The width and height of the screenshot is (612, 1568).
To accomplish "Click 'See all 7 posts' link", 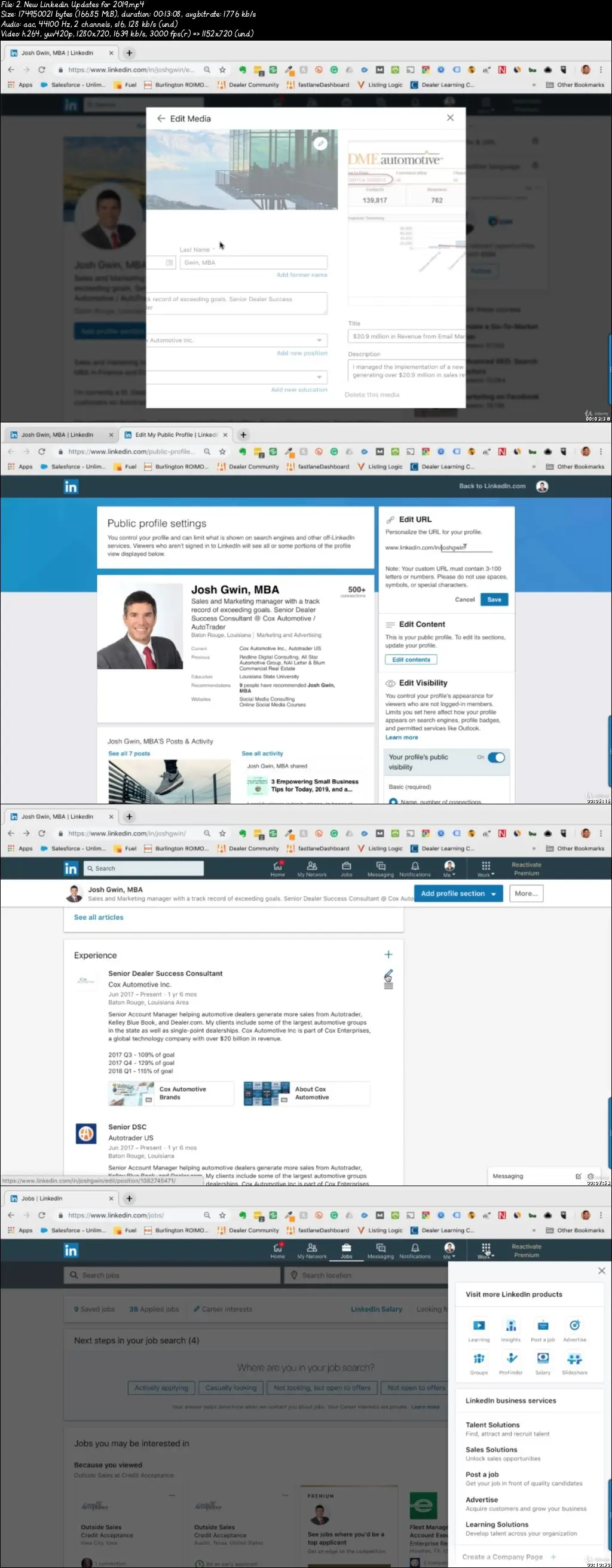I will click(129, 753).
